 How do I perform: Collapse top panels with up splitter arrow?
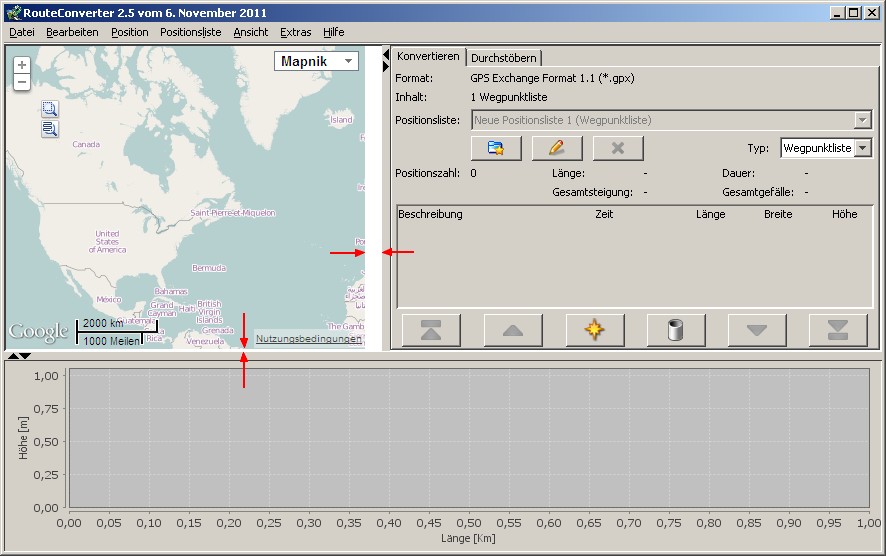pyautogui.click(x=12, y=355)
